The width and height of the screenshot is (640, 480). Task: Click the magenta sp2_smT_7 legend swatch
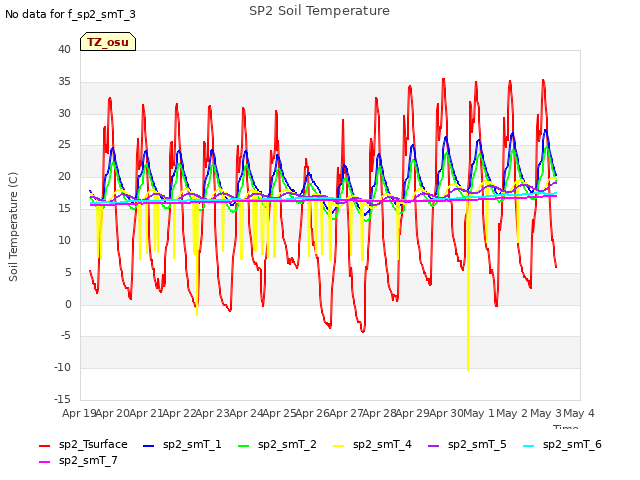tap(44, 462)
